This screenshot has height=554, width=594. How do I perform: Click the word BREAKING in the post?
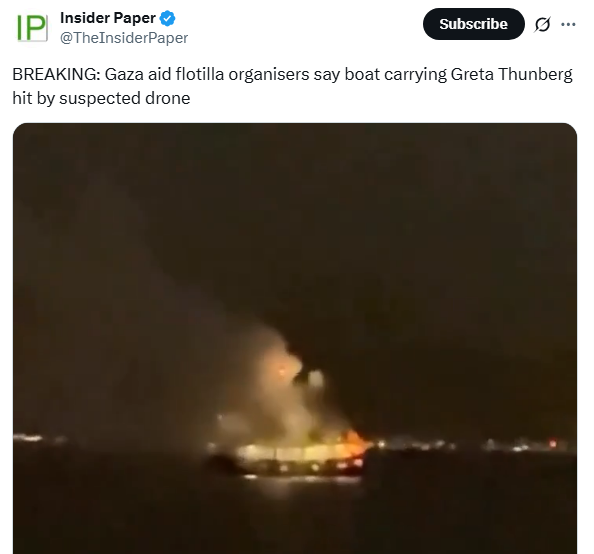(x=55, y=74)
